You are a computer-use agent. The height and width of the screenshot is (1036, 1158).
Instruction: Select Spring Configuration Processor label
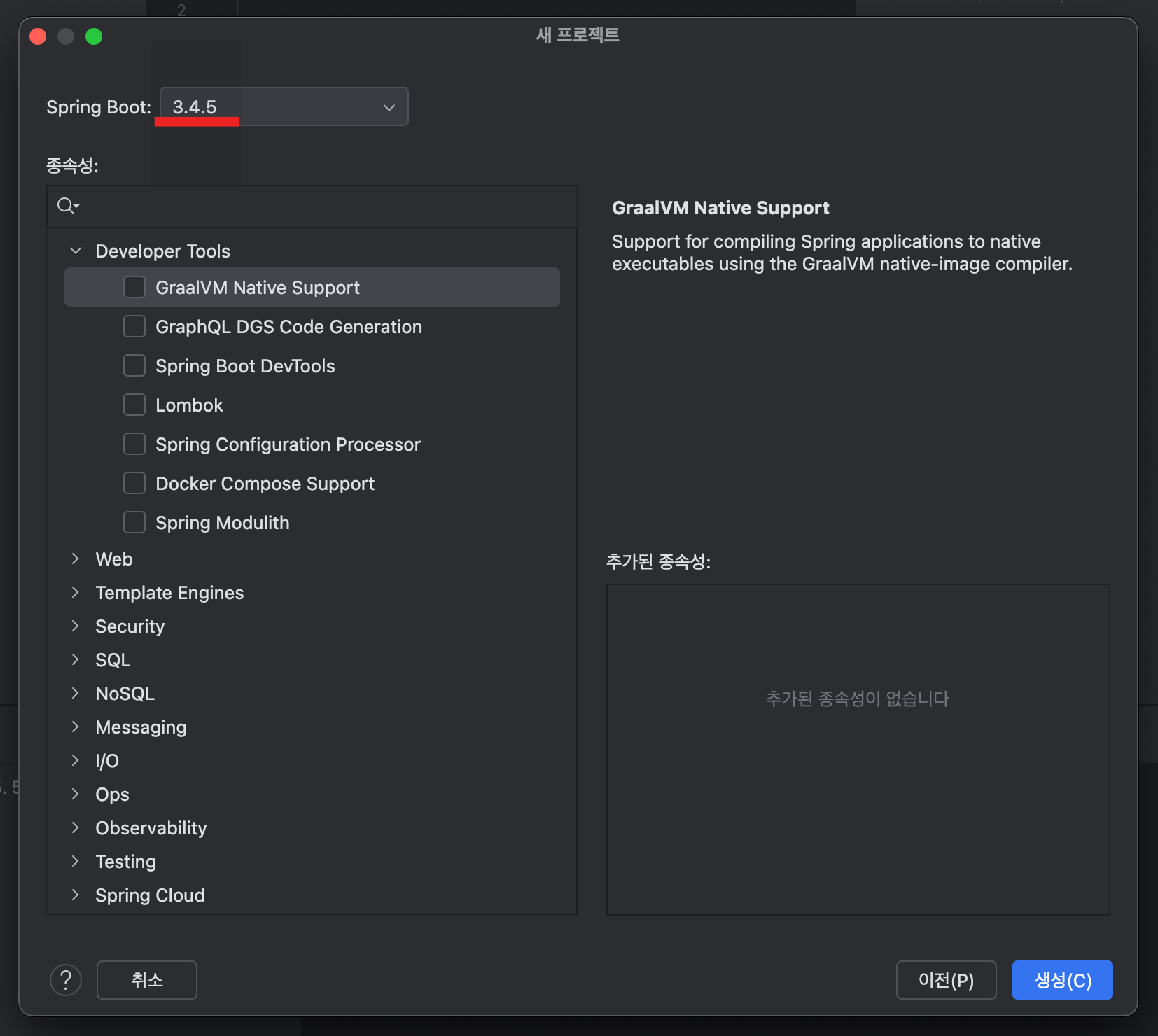(x=288, y=444)
